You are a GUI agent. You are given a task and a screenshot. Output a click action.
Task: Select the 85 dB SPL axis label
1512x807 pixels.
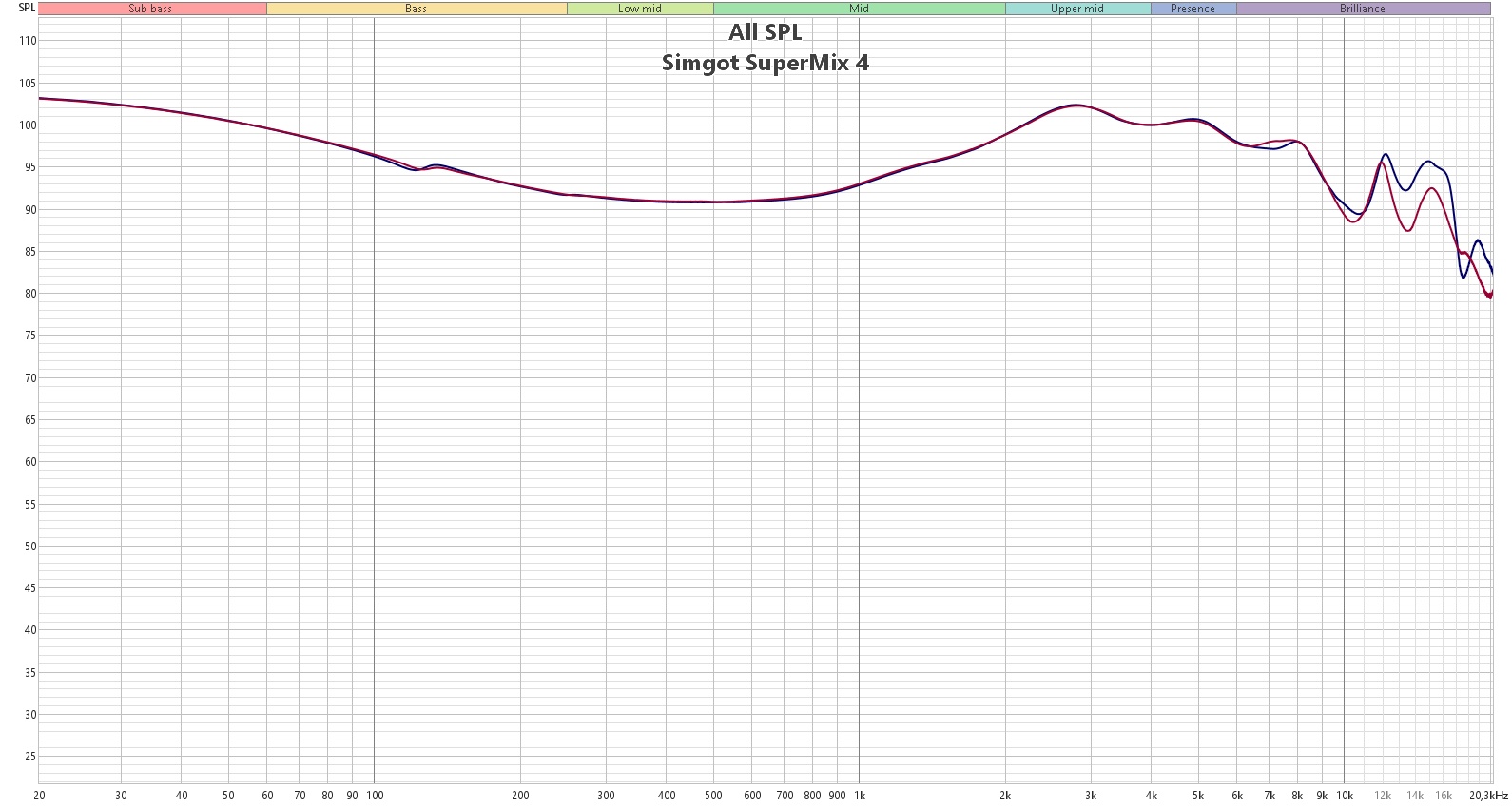pyautogui.click(x=30, y=252)
